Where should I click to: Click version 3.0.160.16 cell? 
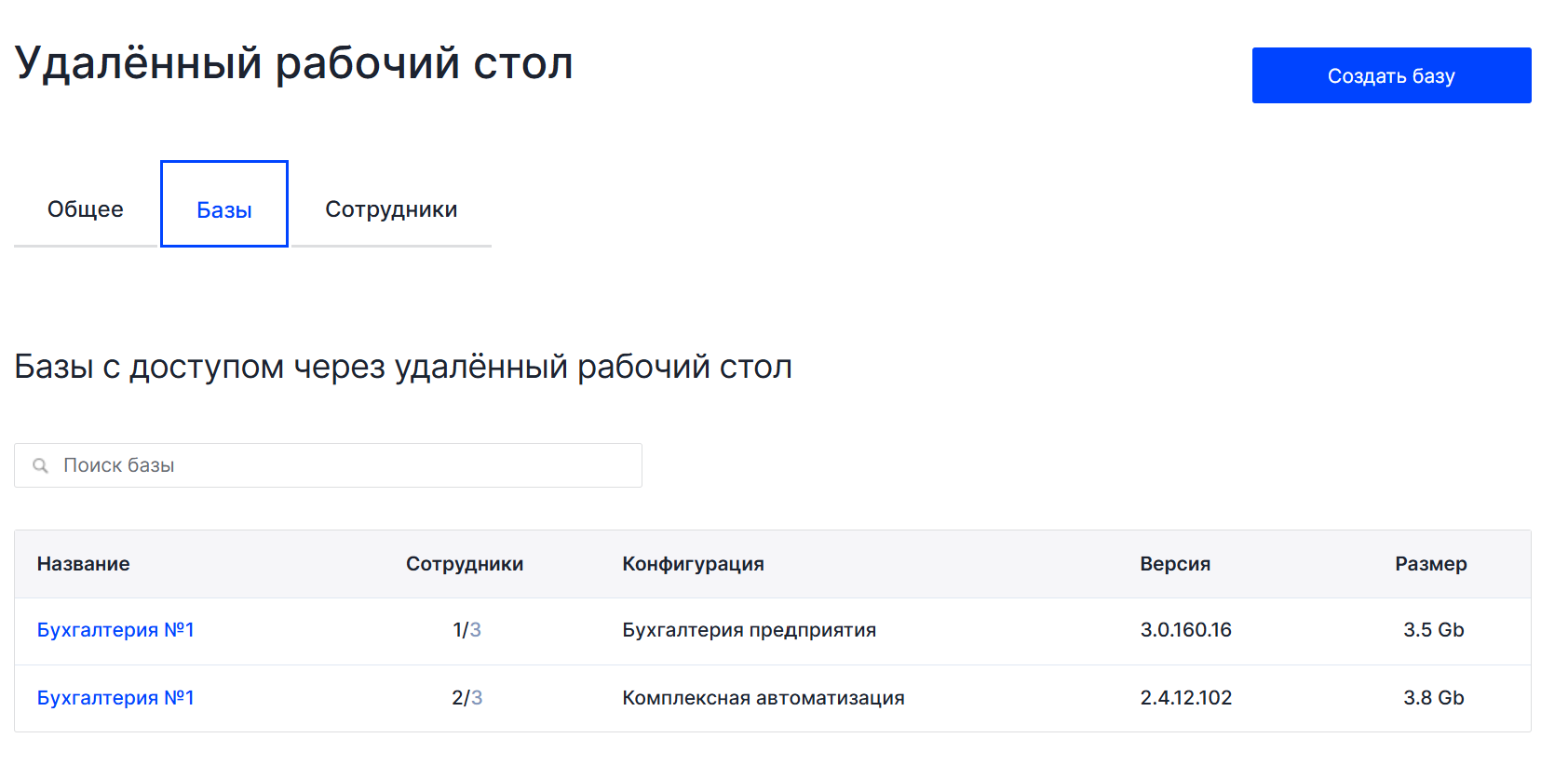(x=1185, y=630)
